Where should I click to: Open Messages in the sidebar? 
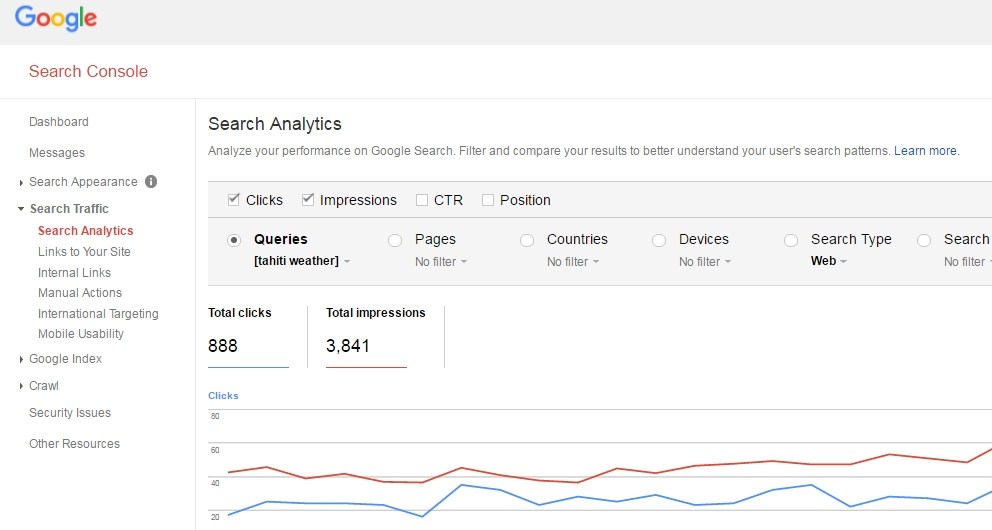57,152
